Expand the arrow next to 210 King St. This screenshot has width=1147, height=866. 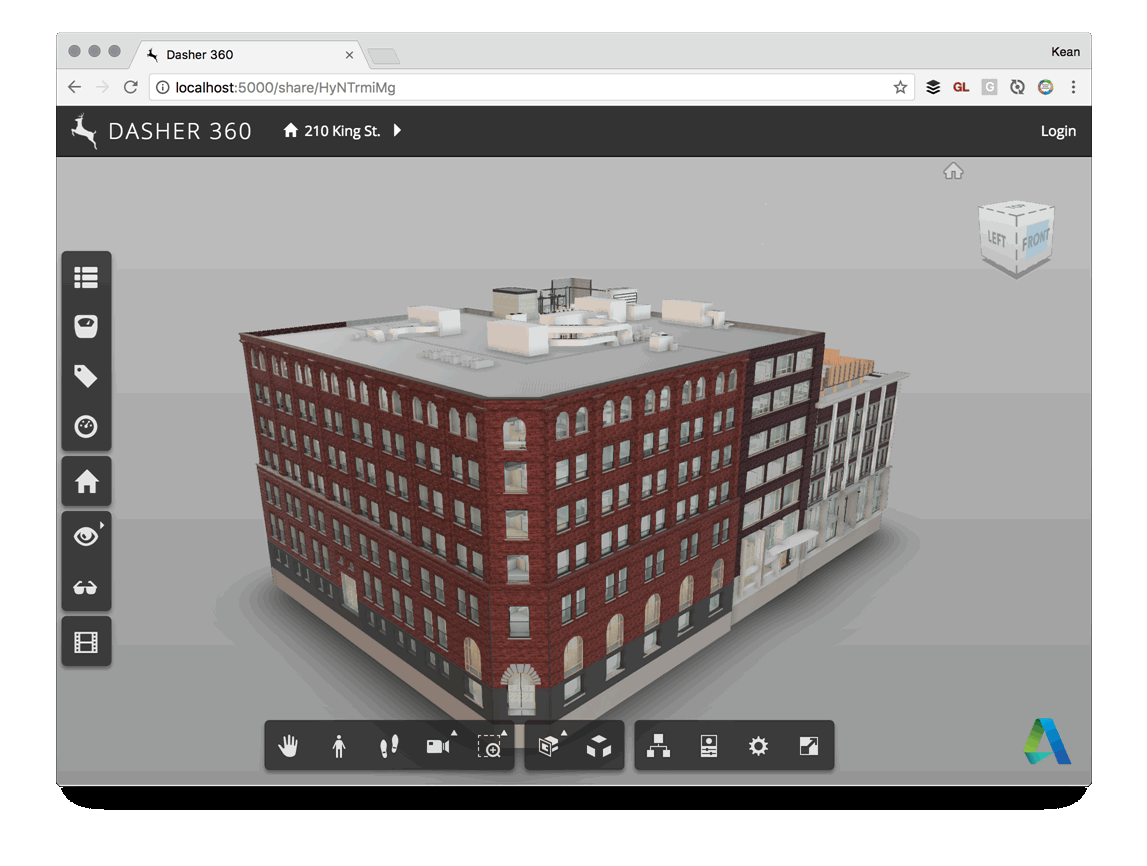point(397,130)
